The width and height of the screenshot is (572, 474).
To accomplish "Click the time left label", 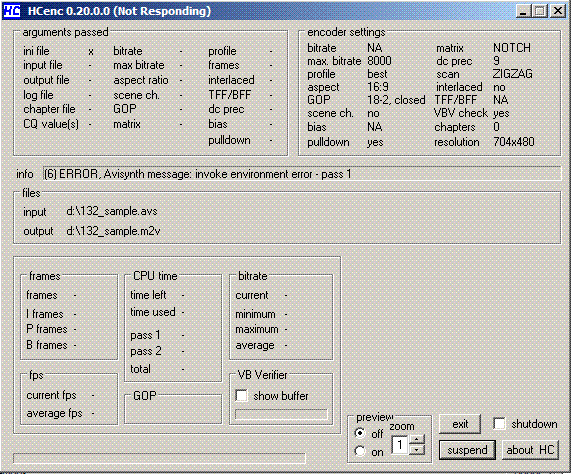I will pyautogui.click(x=148, y=294).
